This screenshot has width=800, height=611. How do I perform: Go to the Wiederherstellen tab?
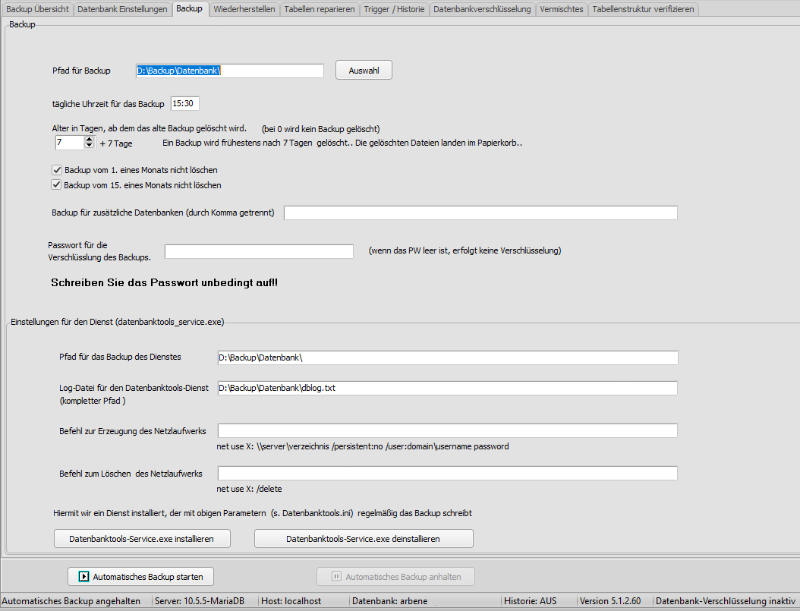pos(243,8)
